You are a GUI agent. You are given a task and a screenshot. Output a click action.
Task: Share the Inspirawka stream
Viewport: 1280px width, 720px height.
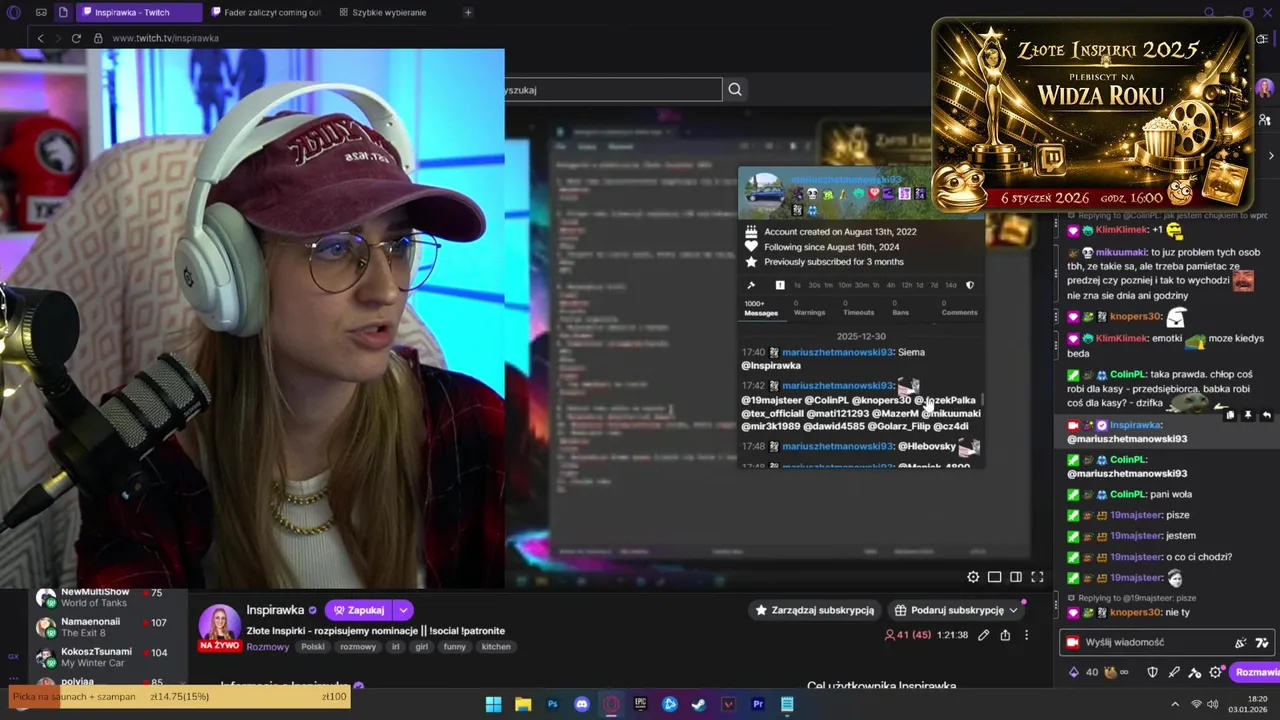1005,635
